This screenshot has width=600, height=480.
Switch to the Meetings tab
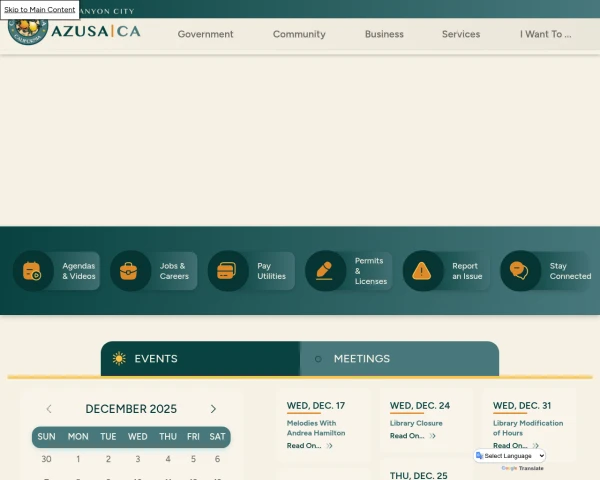pyautogui.click(x=361, y=359)
